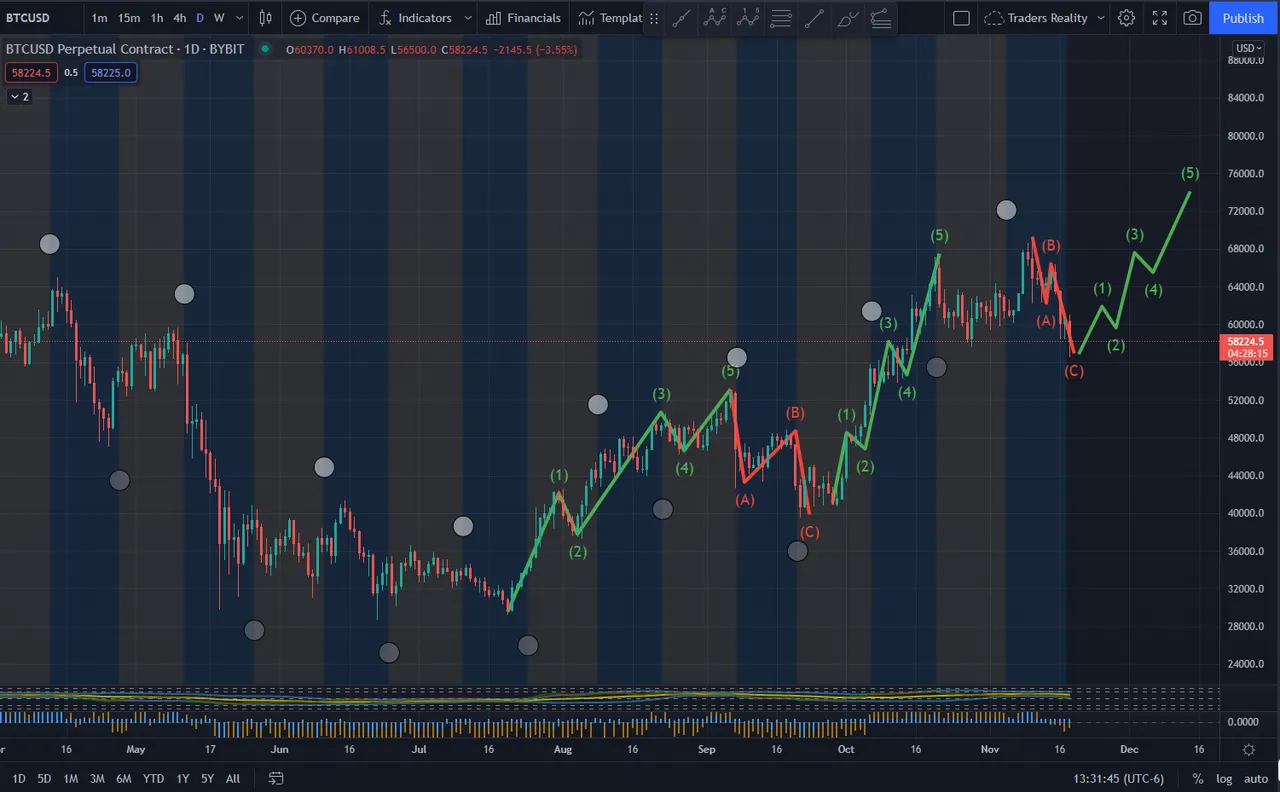The image size is (1280, 792).
Task: Open the Indicators fx dialog
Action: coord(415,18)
